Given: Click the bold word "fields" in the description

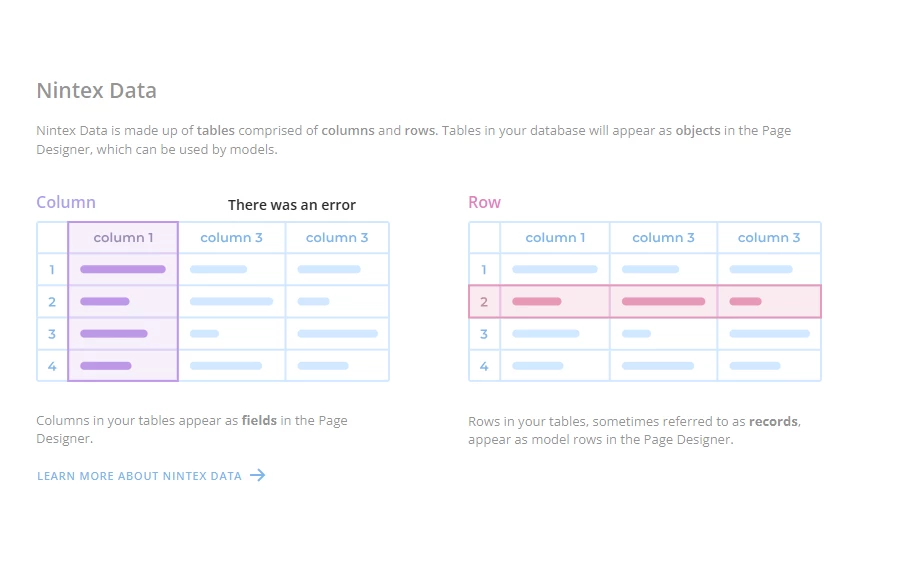Looking at the screenshot, I should [x=259, y=421].
